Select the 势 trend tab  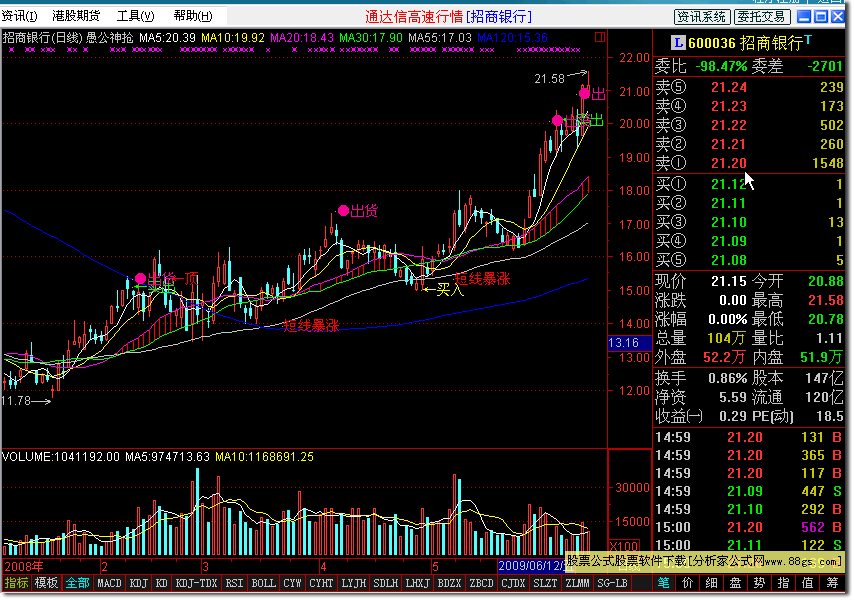[x=760, y=583]
